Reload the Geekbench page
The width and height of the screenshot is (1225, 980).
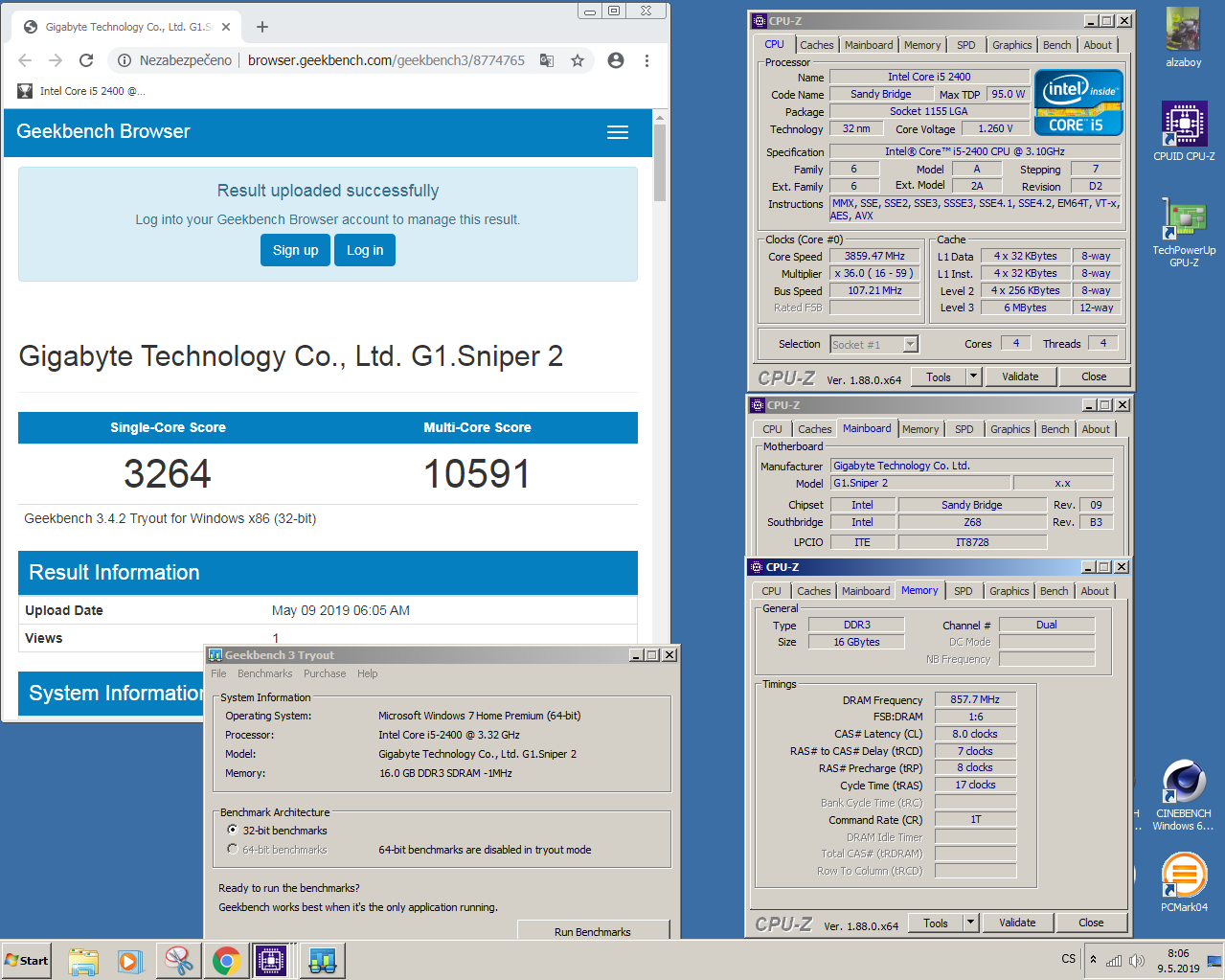pyautogui.click(x=86, y=60)
